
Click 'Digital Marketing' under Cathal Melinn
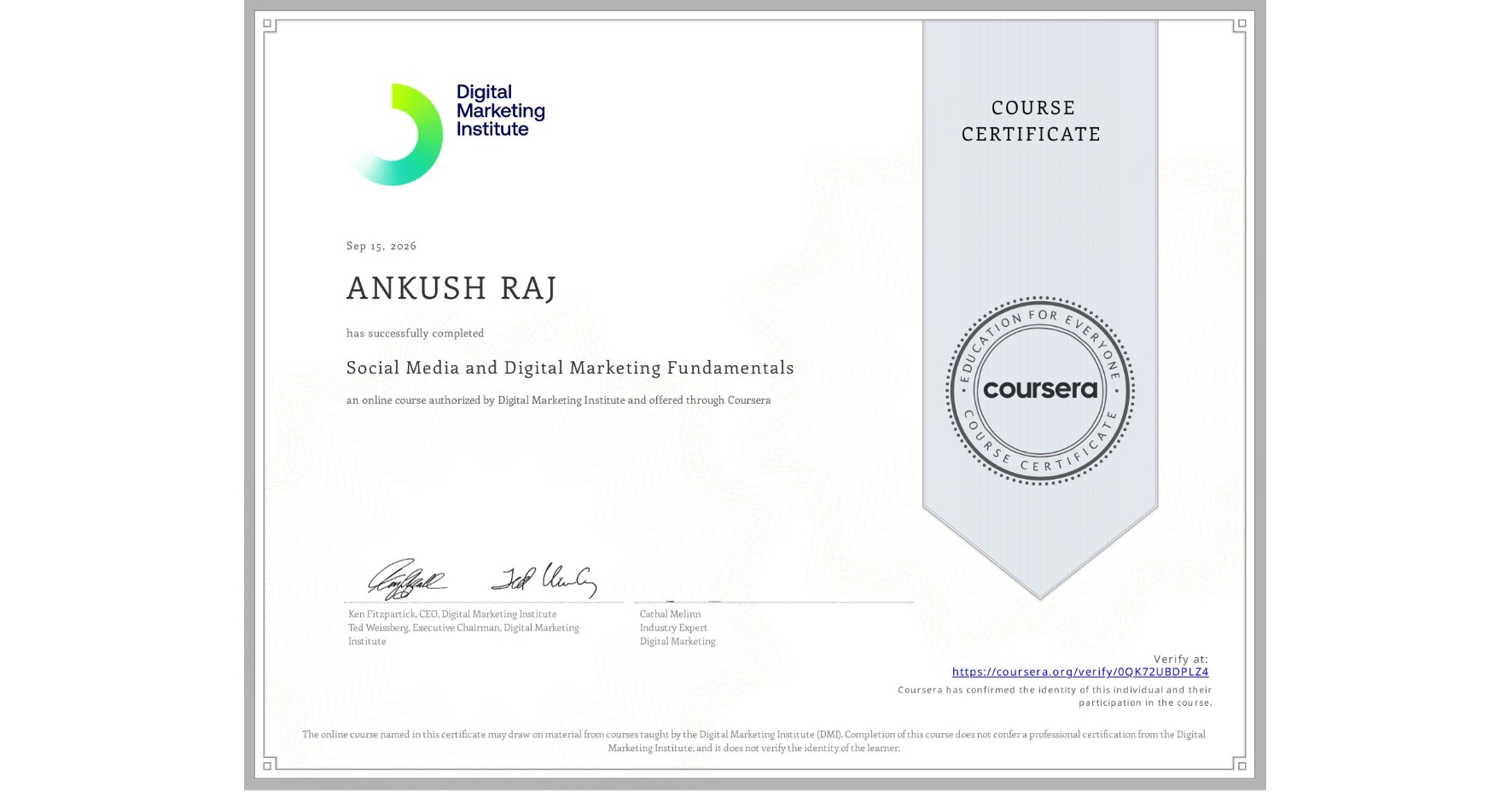pos(677,641)
